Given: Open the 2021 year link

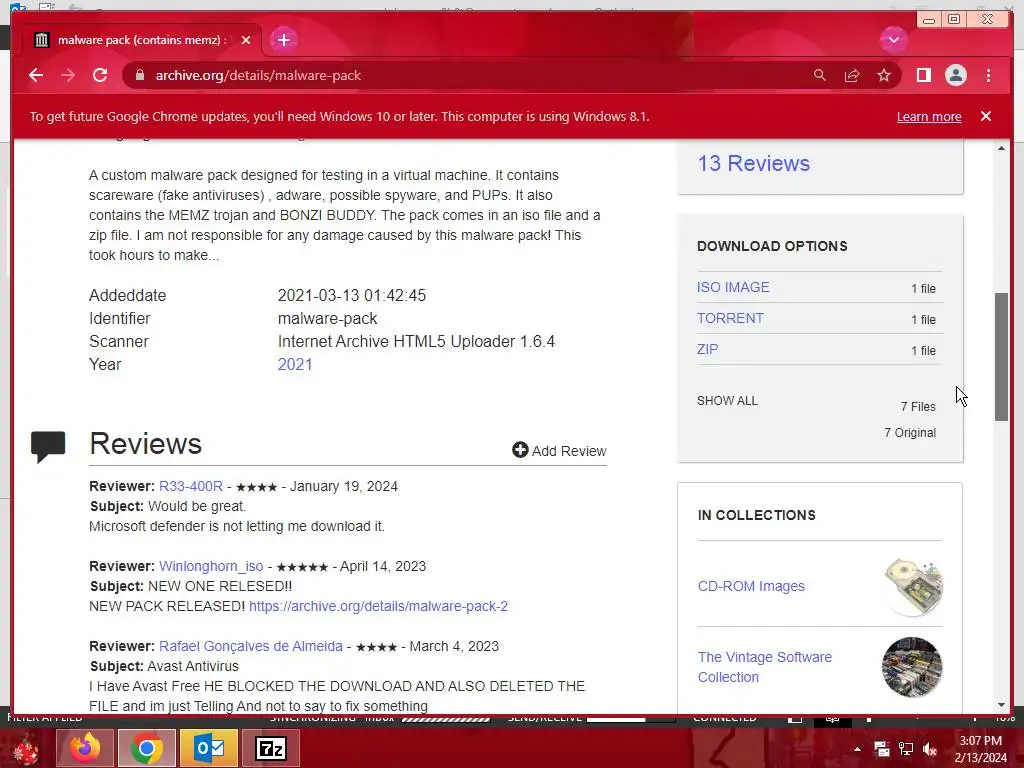Looking at the screenshot, I should point(295,364).
